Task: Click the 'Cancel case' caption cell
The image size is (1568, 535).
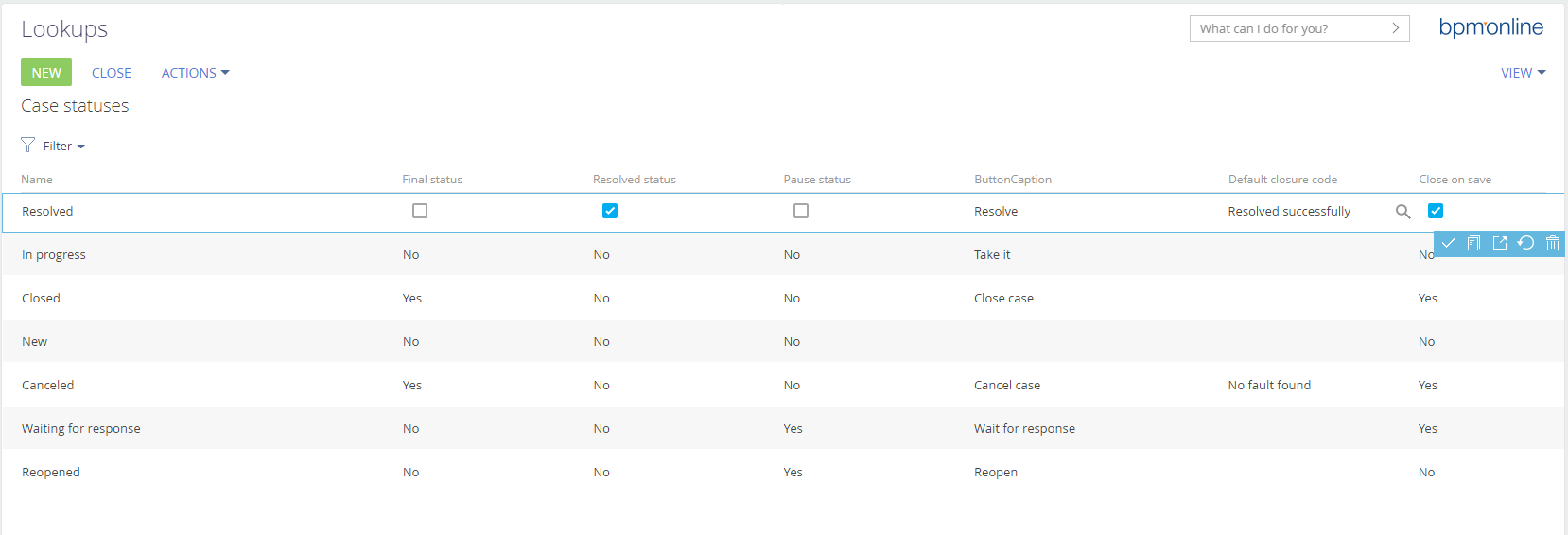Action: [1007, 386]
